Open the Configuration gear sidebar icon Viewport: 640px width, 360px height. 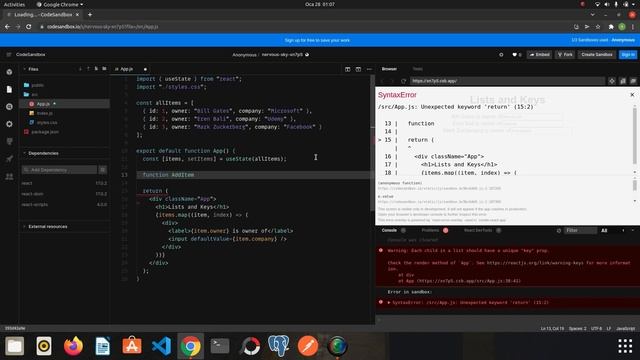tap(9, 124)
